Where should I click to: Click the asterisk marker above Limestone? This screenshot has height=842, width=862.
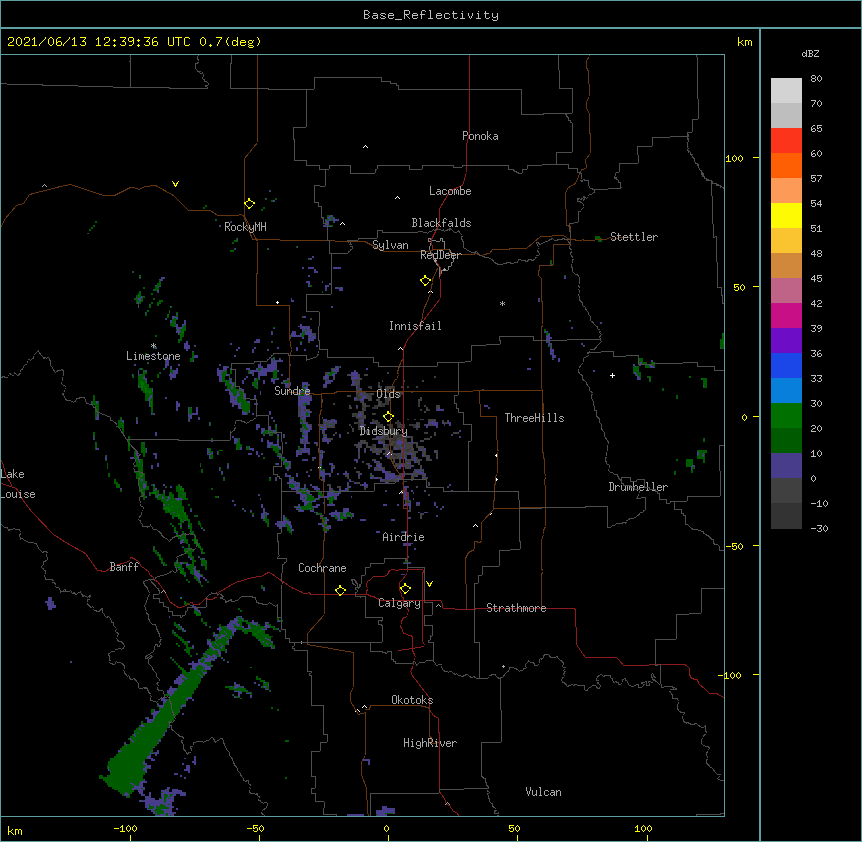pyautogui.click(x=154, y=346)
